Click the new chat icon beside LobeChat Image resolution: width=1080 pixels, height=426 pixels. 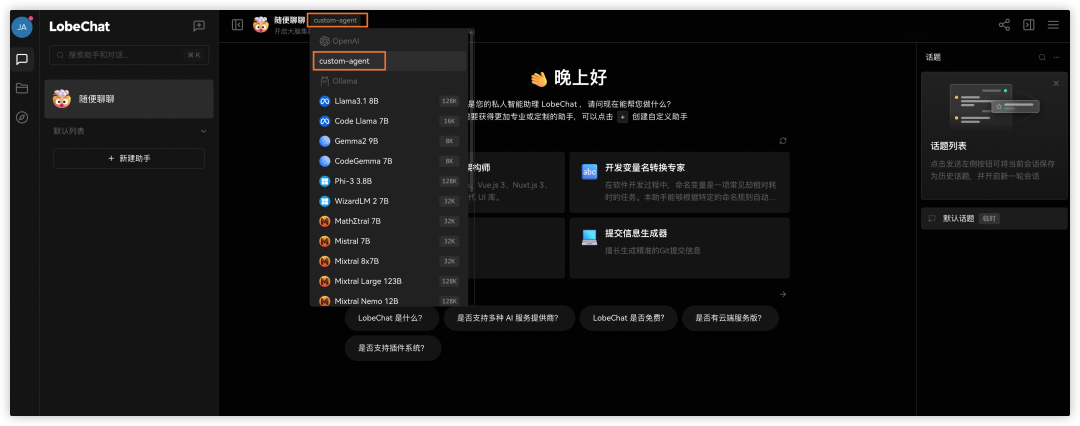(199, 26)
